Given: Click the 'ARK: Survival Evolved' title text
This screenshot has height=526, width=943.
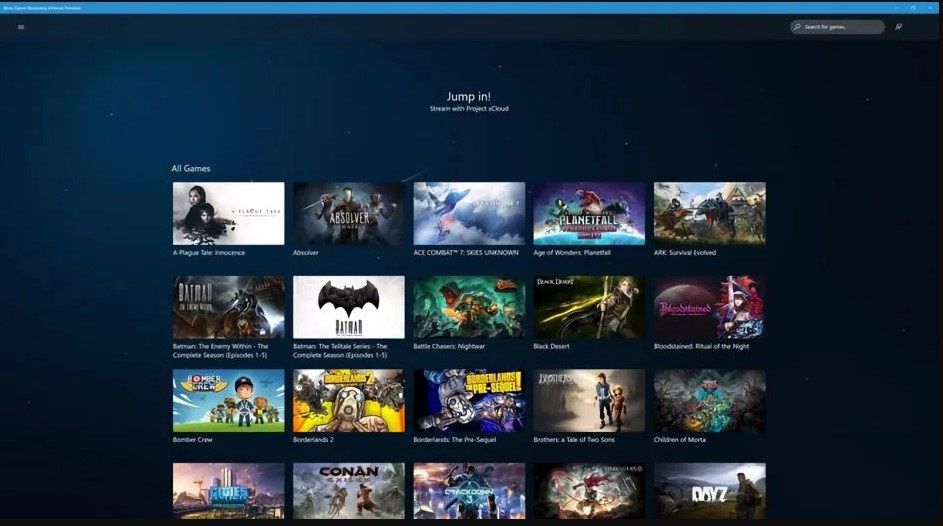Looking at the screenshot, I should (685, 253).
